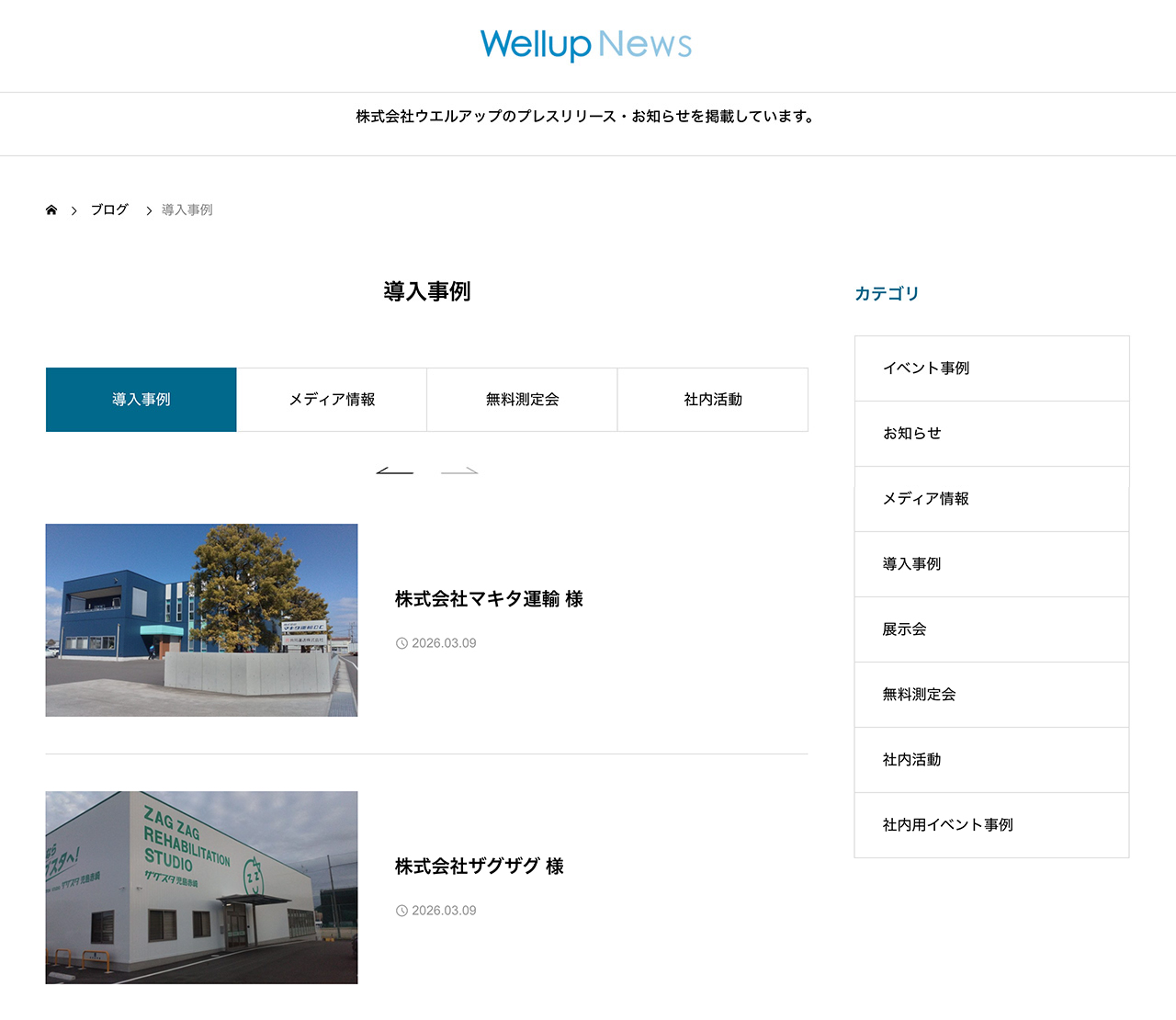Click the ブログ breadcrumb link
Screen dimensions: 1176x1020
click(109, 210)
